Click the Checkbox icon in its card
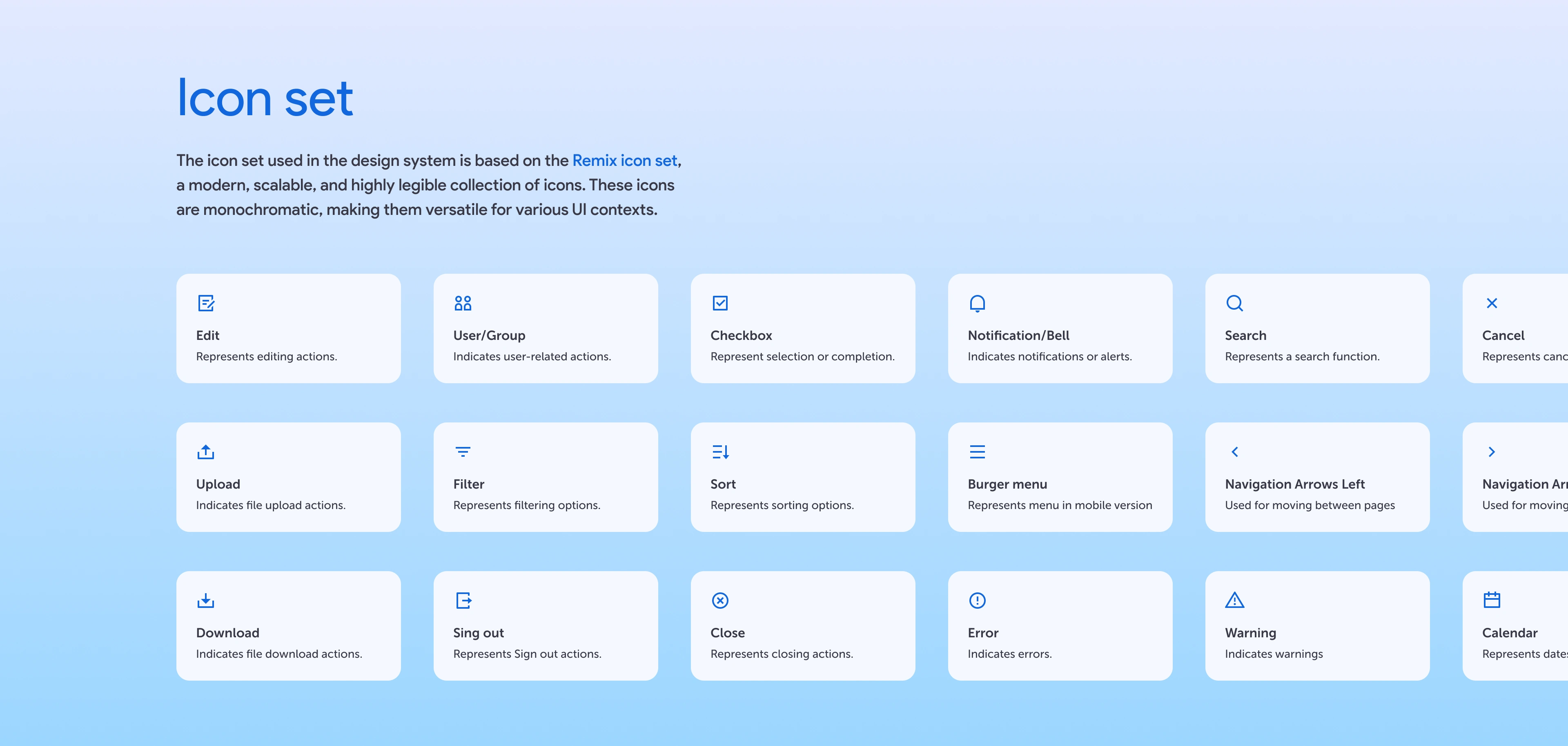The image size is (1568, 746). pyautogui.click(x=720, y=303)
